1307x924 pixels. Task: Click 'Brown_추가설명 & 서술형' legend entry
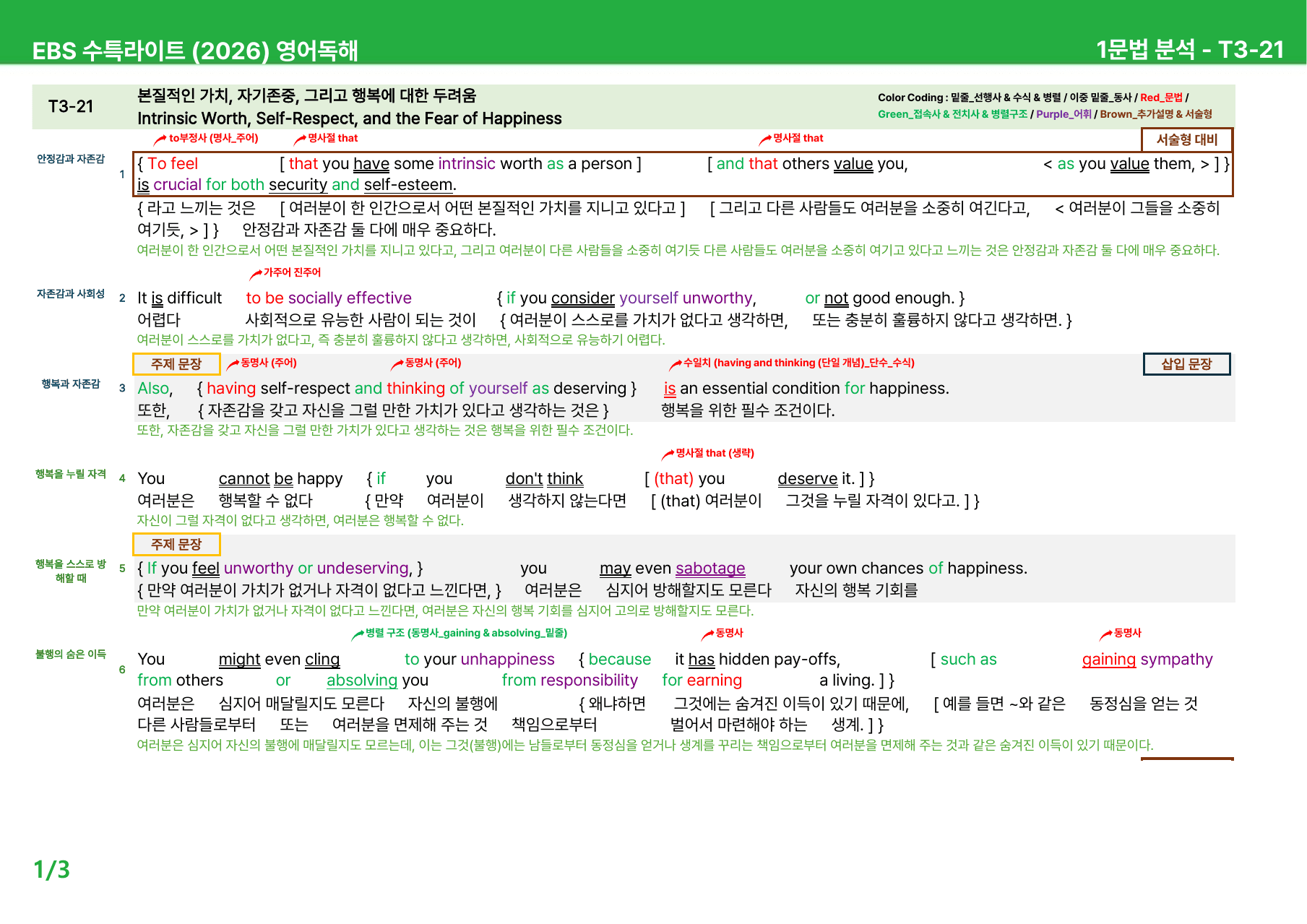(1156, 114)
